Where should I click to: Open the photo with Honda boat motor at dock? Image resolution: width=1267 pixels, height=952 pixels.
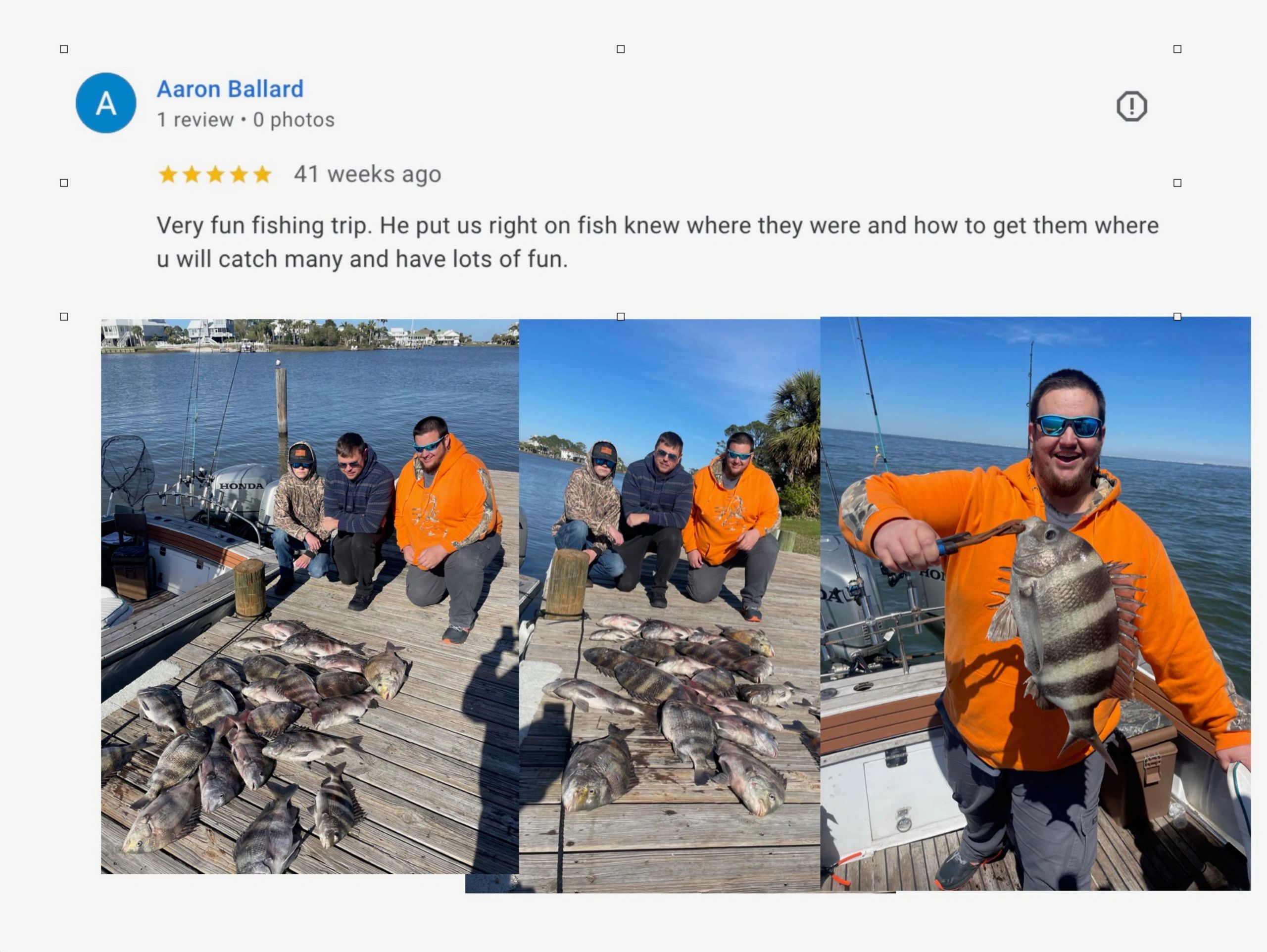[310, 596]
